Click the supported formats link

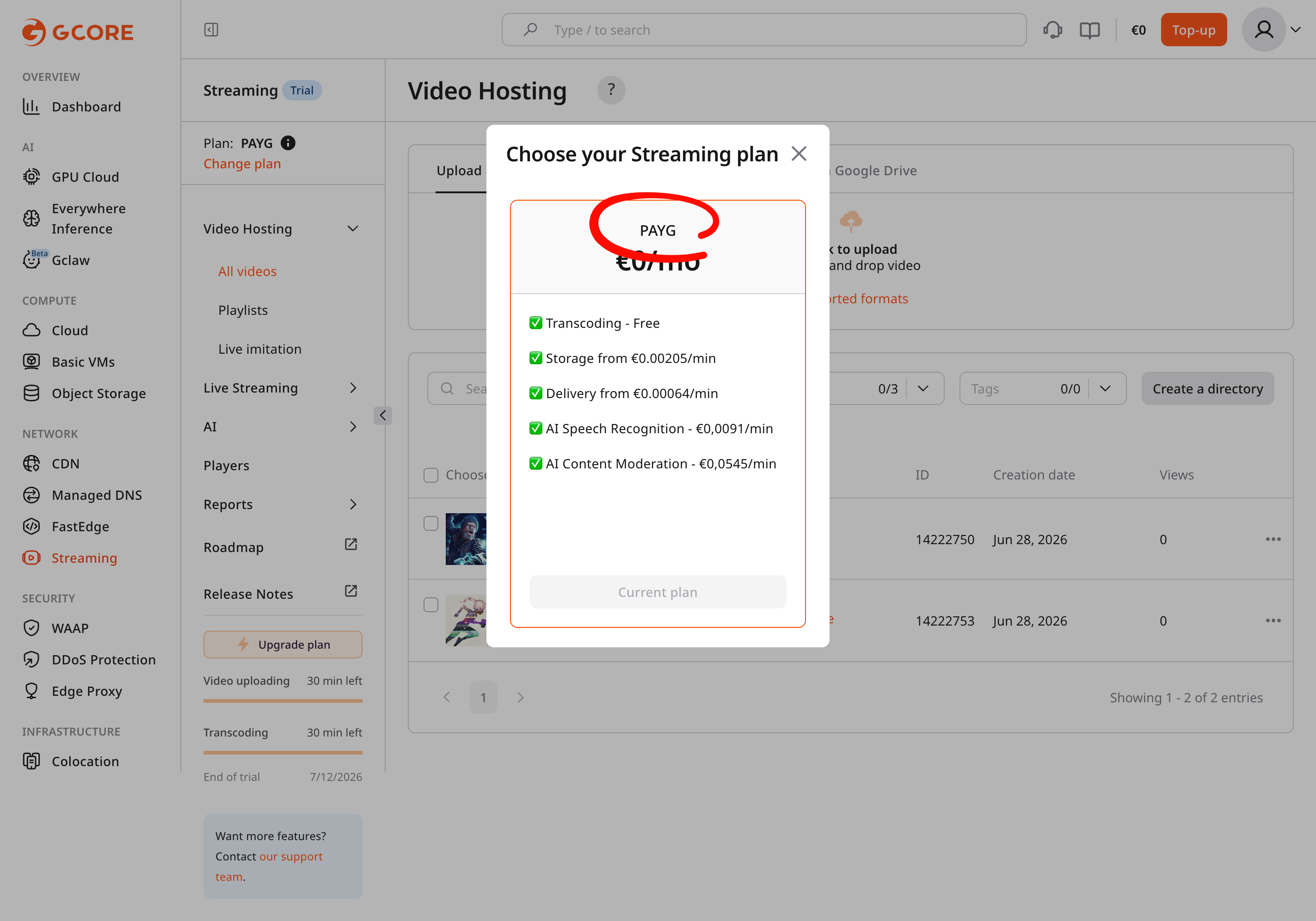click(x=868, y=299)
